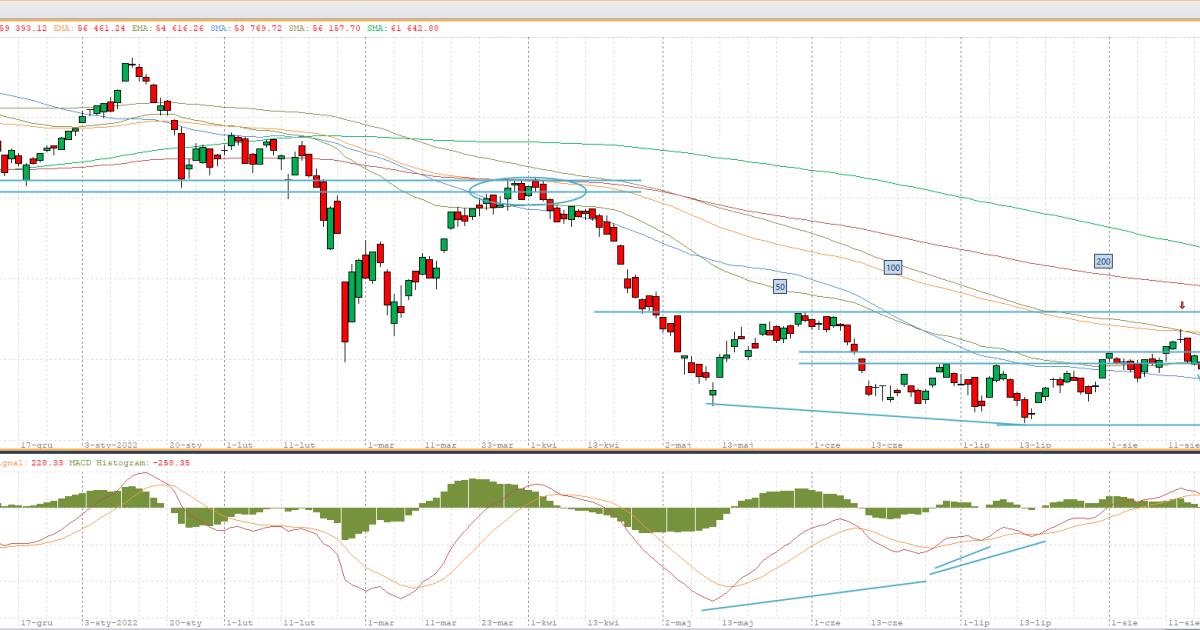Click the divider between price and MACD panels
1200x630 pixels.
tap(600, 452)
